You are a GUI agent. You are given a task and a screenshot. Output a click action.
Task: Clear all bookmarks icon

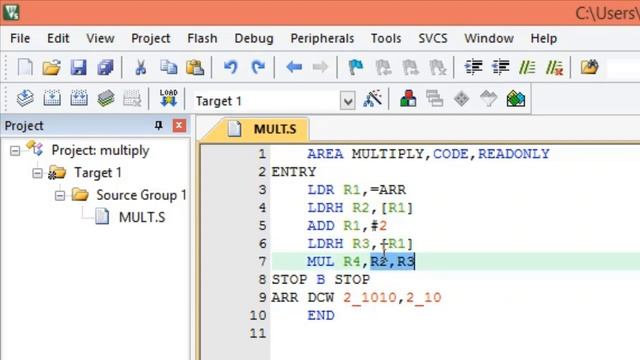coord(438,67)
